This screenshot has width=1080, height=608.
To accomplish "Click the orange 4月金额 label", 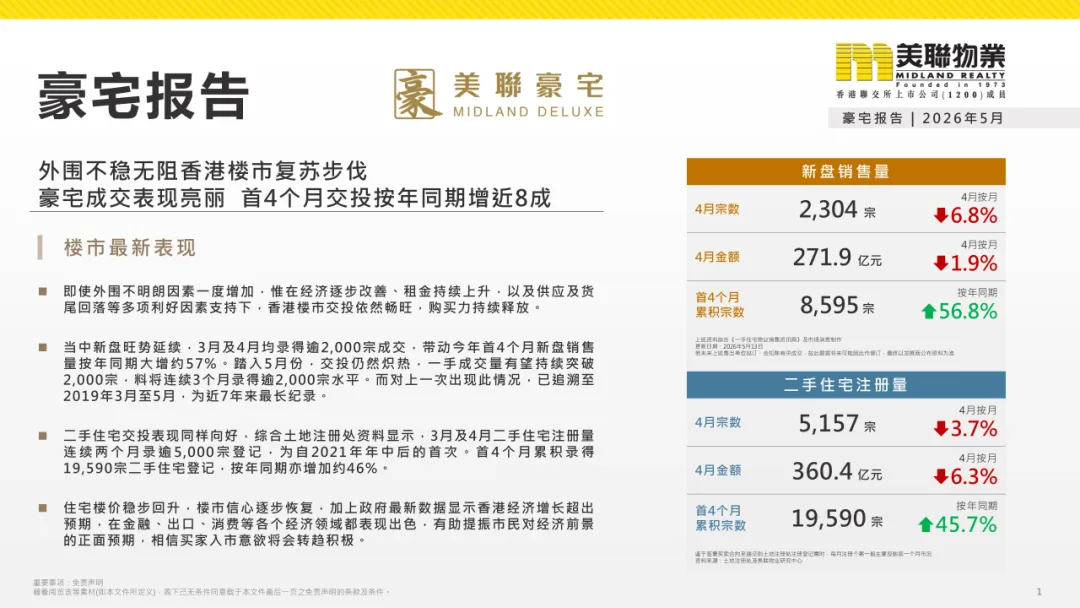I will pyautogui.click(x=717, y=257).
